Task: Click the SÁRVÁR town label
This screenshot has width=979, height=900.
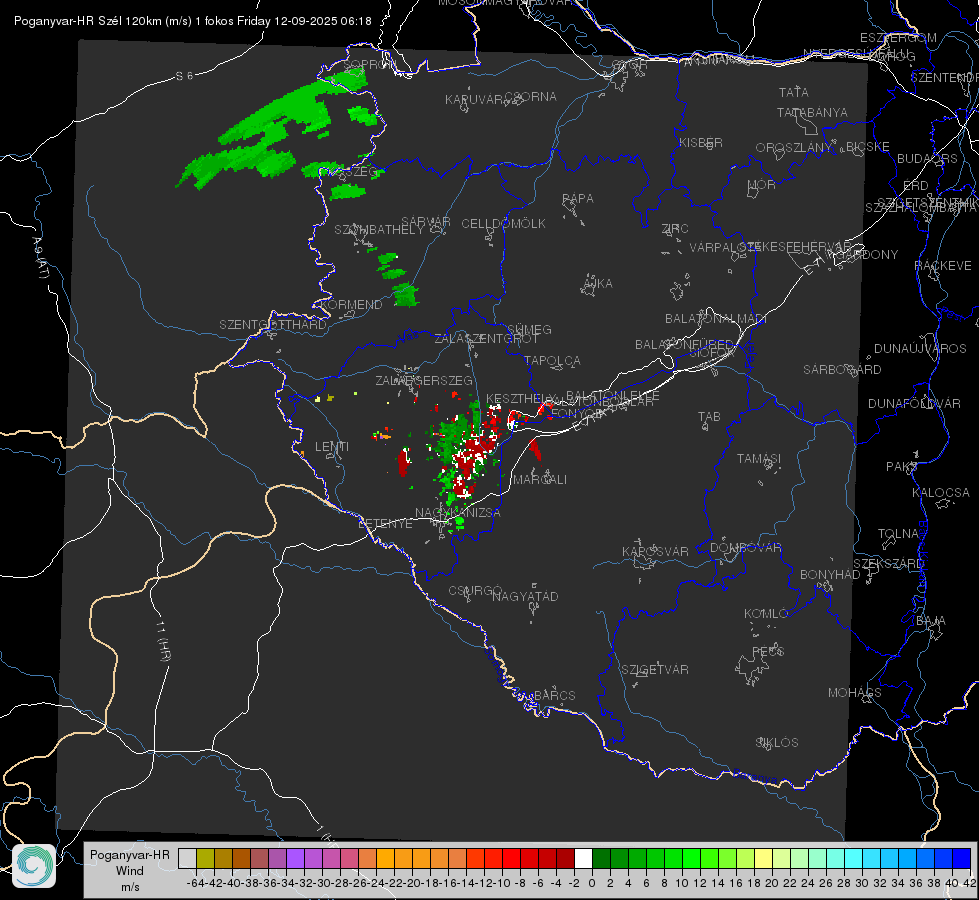Action: point(426,222)
